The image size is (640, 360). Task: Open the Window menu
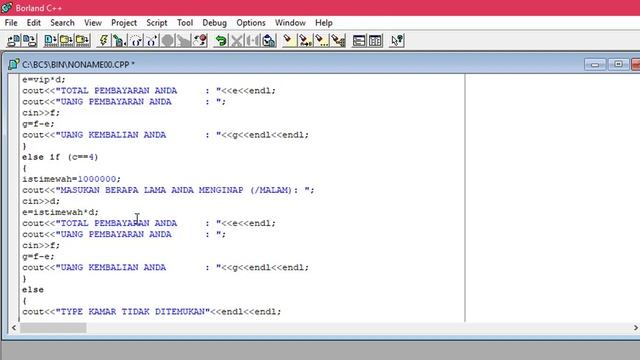point(290,23)
